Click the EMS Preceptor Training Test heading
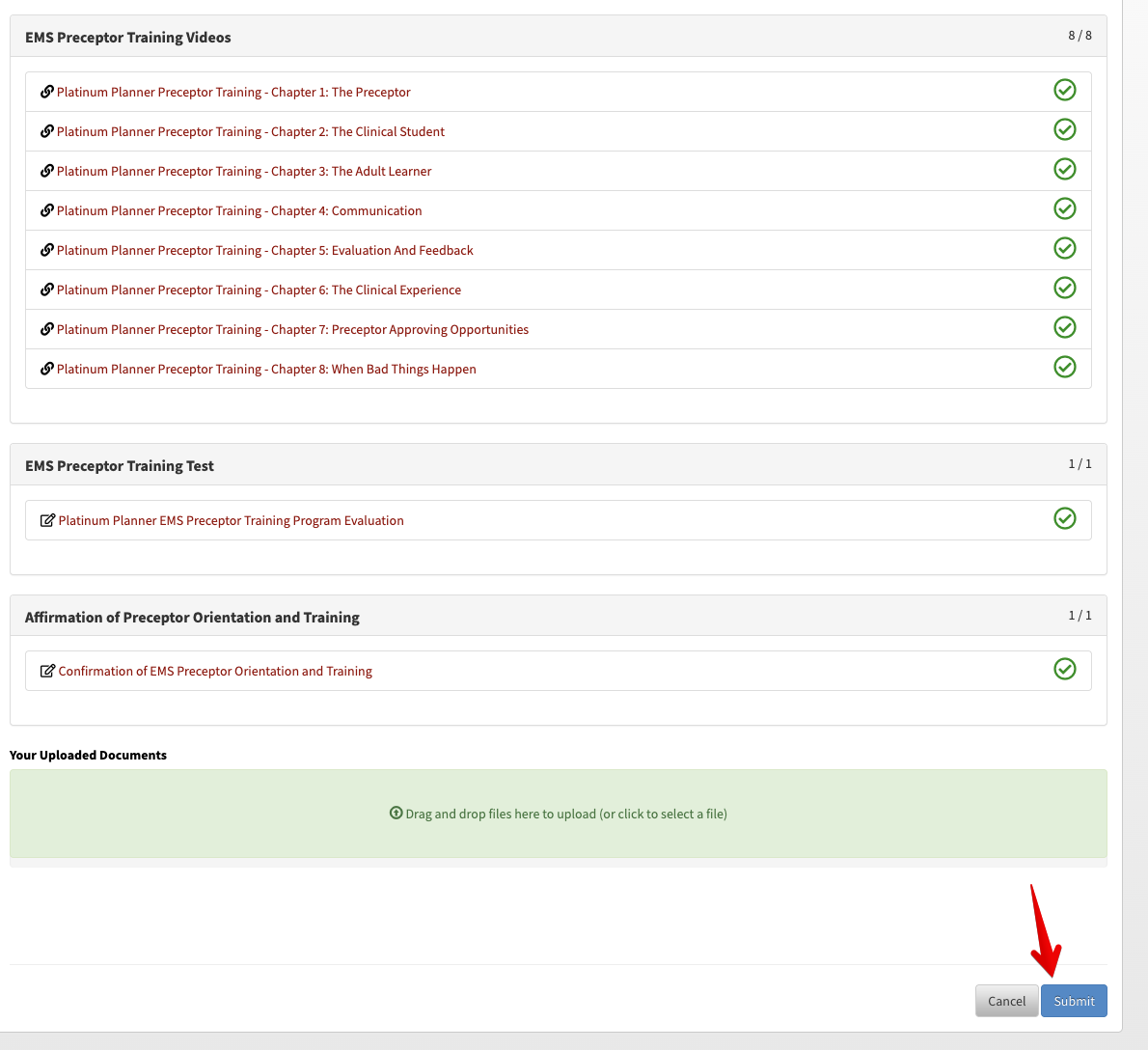The height and width of the screenshot is (1050, 1148). click(120, 466)
